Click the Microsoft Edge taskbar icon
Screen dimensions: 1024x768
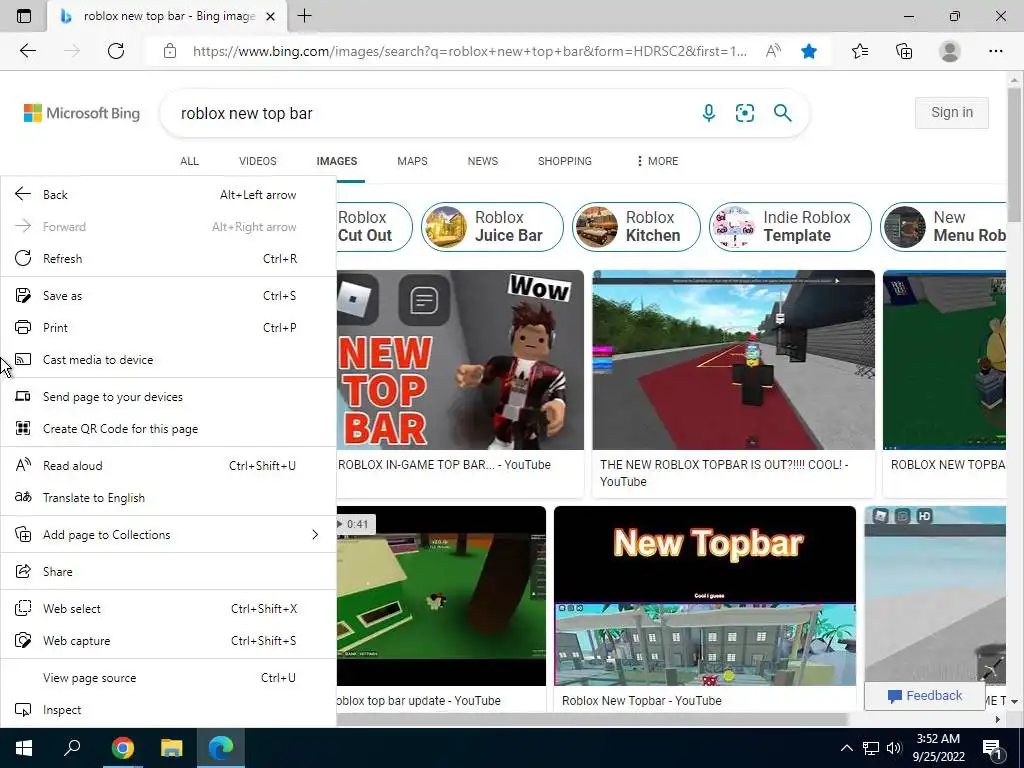221,748
